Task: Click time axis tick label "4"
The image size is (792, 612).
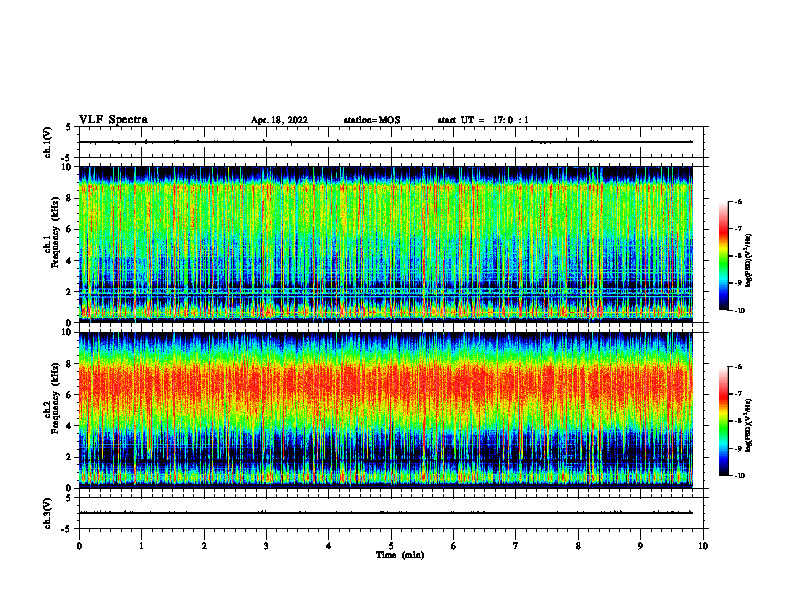Action: [329, 546]
